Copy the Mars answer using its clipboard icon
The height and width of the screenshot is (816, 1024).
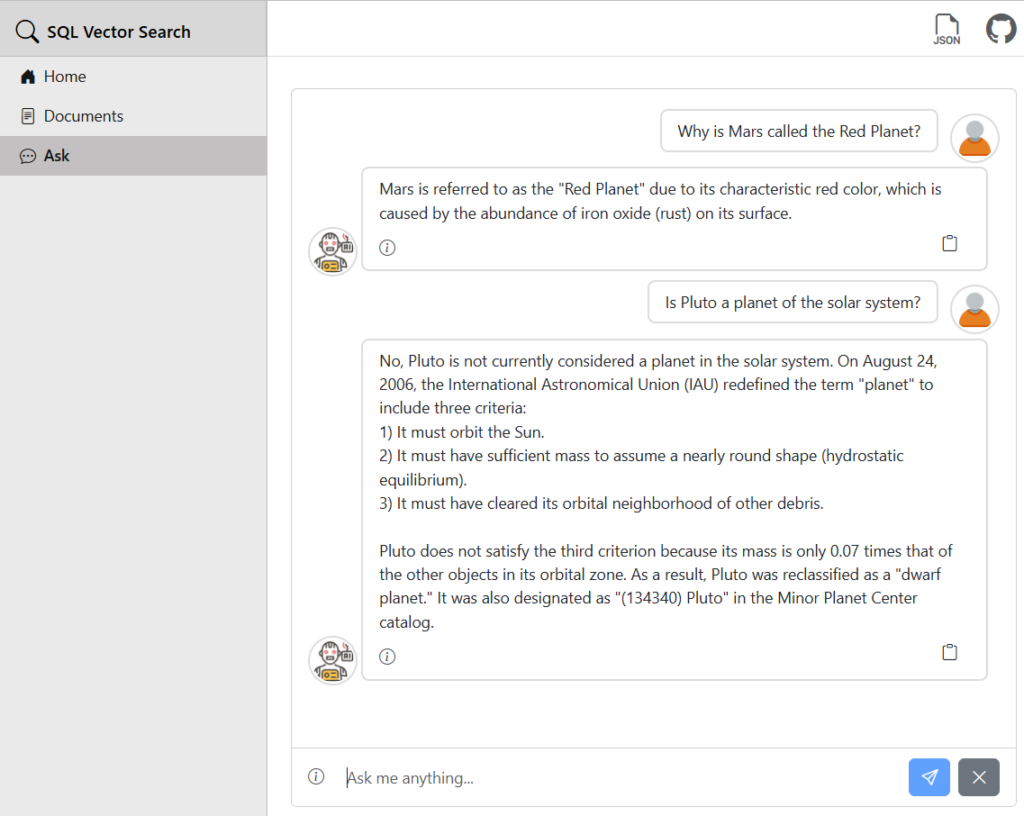click(949, 242)
